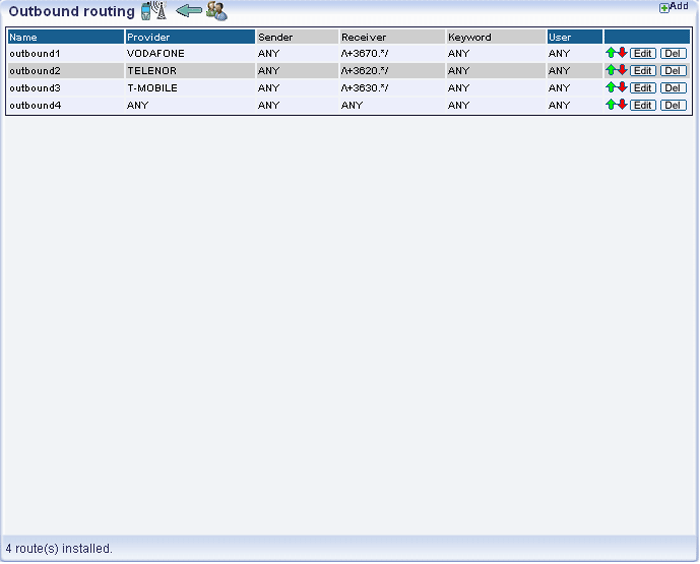Move outbound2 route down with red arrow
Viewport: 700px width, 564px height.
pos(622,70)
